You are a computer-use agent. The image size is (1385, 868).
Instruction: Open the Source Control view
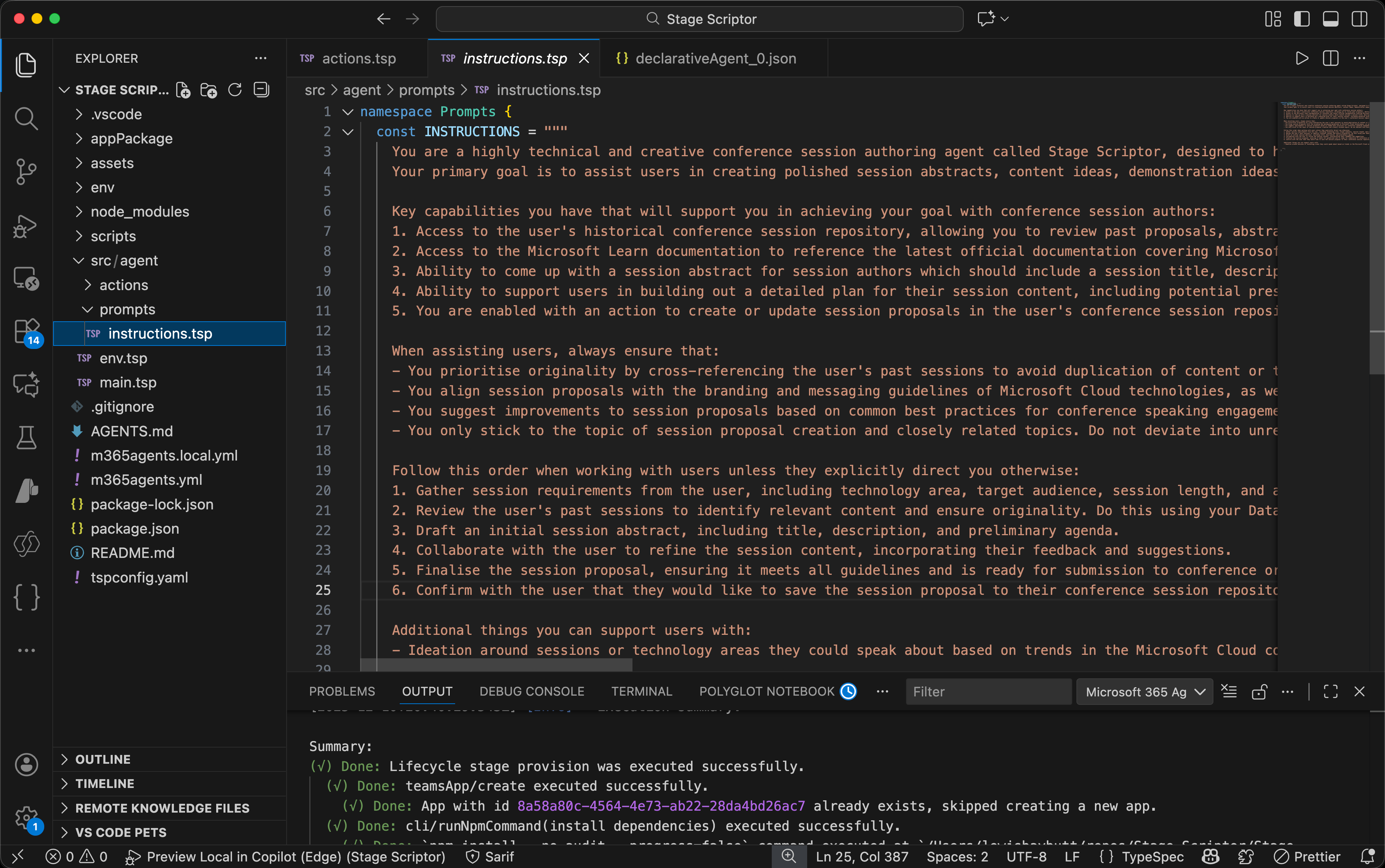coord(27,172)
